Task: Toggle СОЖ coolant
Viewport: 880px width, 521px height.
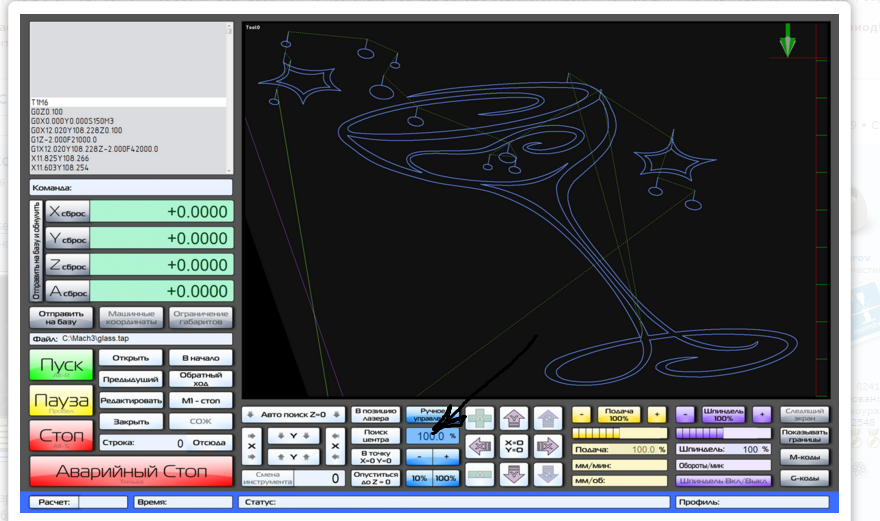Action: pos(200,421)
